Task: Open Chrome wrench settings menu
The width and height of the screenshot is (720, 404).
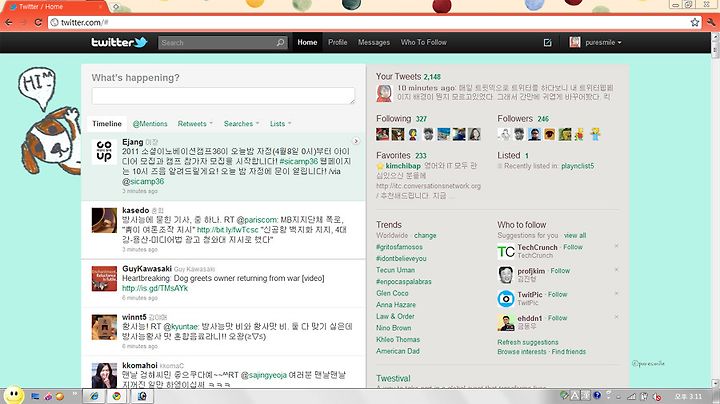Action: coord(711,22)
